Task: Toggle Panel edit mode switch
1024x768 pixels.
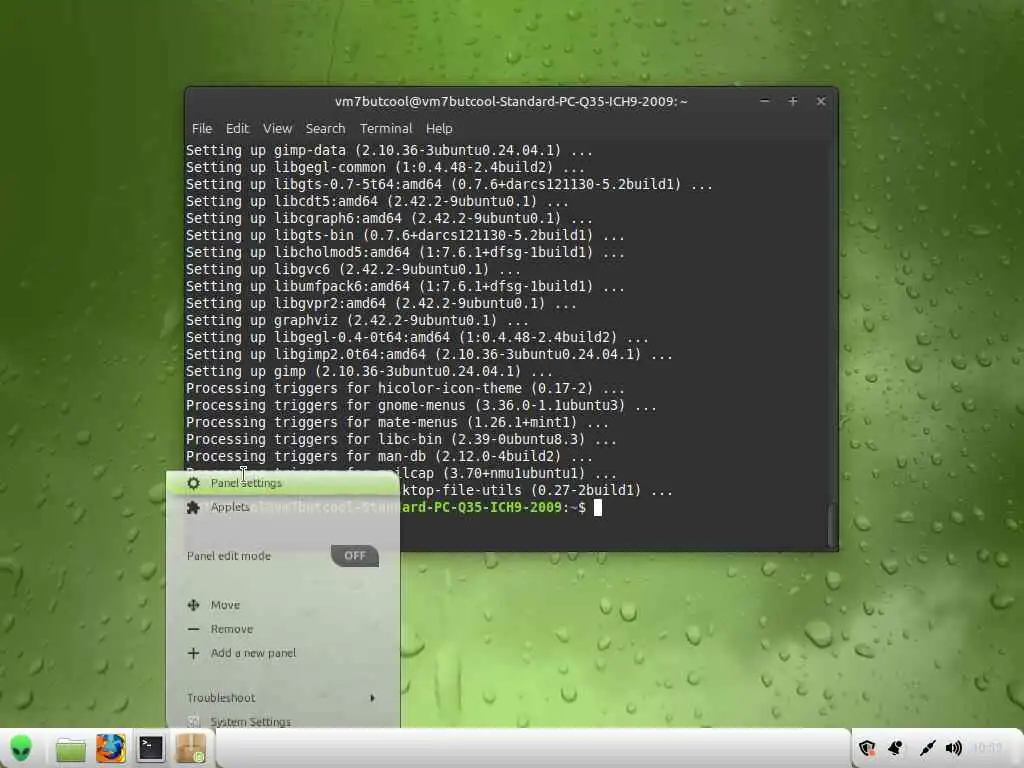Action: pyautogui.click(x=355, y=556)
